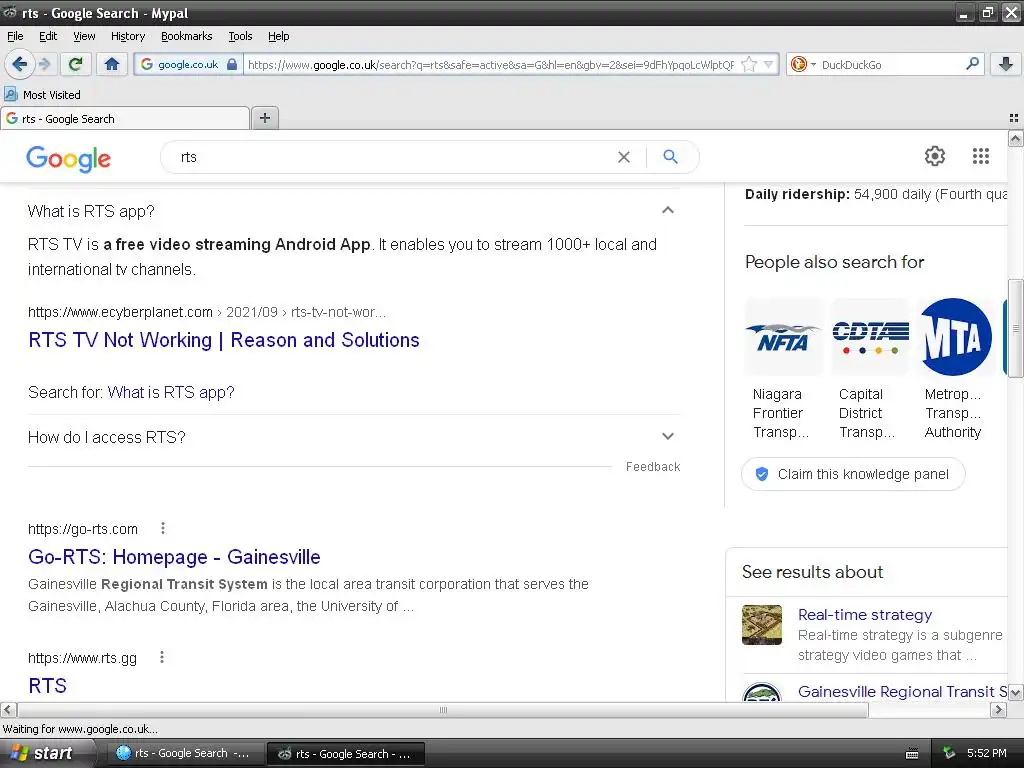Reload the current page

coord(76,64)
